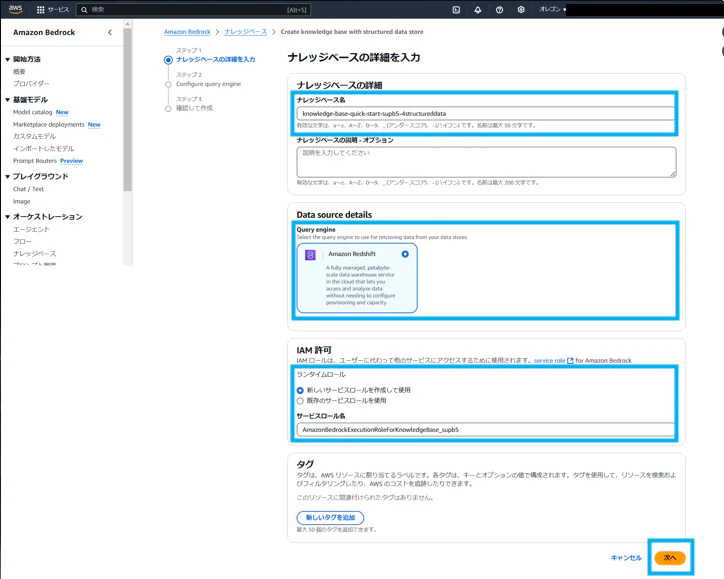Click the Amazon Redshift logo icon

pyautogui.click(x=310, y=254)
